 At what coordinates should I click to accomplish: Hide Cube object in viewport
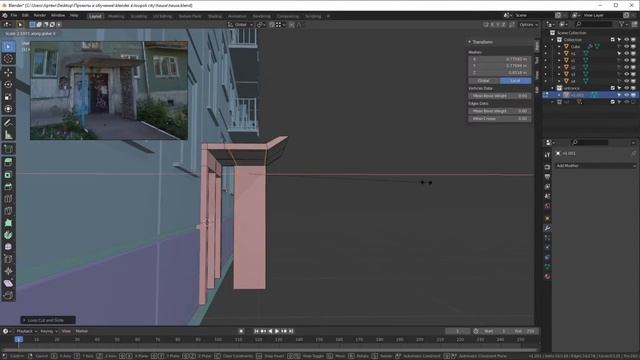click(626, 47)
